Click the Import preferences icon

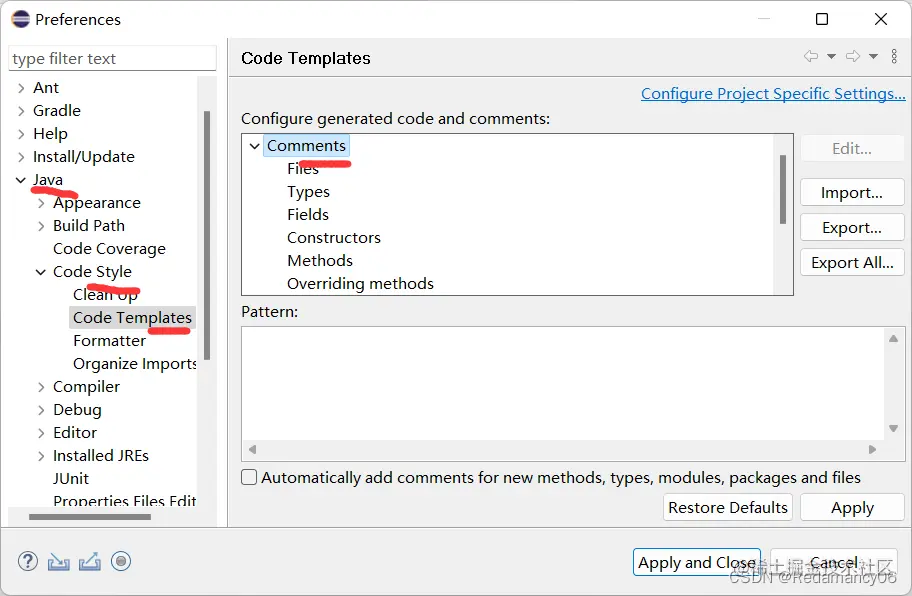click(58, 562)
